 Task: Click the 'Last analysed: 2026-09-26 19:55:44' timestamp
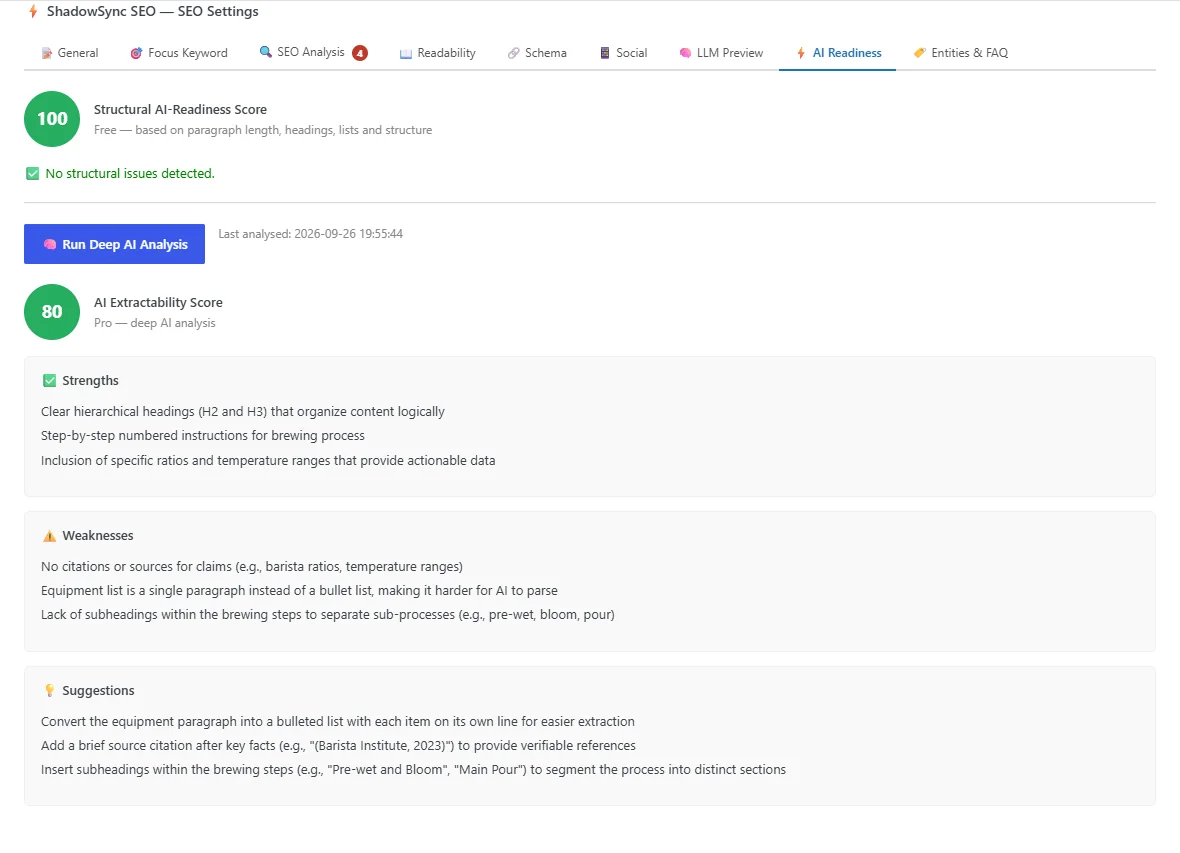pyautogui.click(x=311, y=233)
